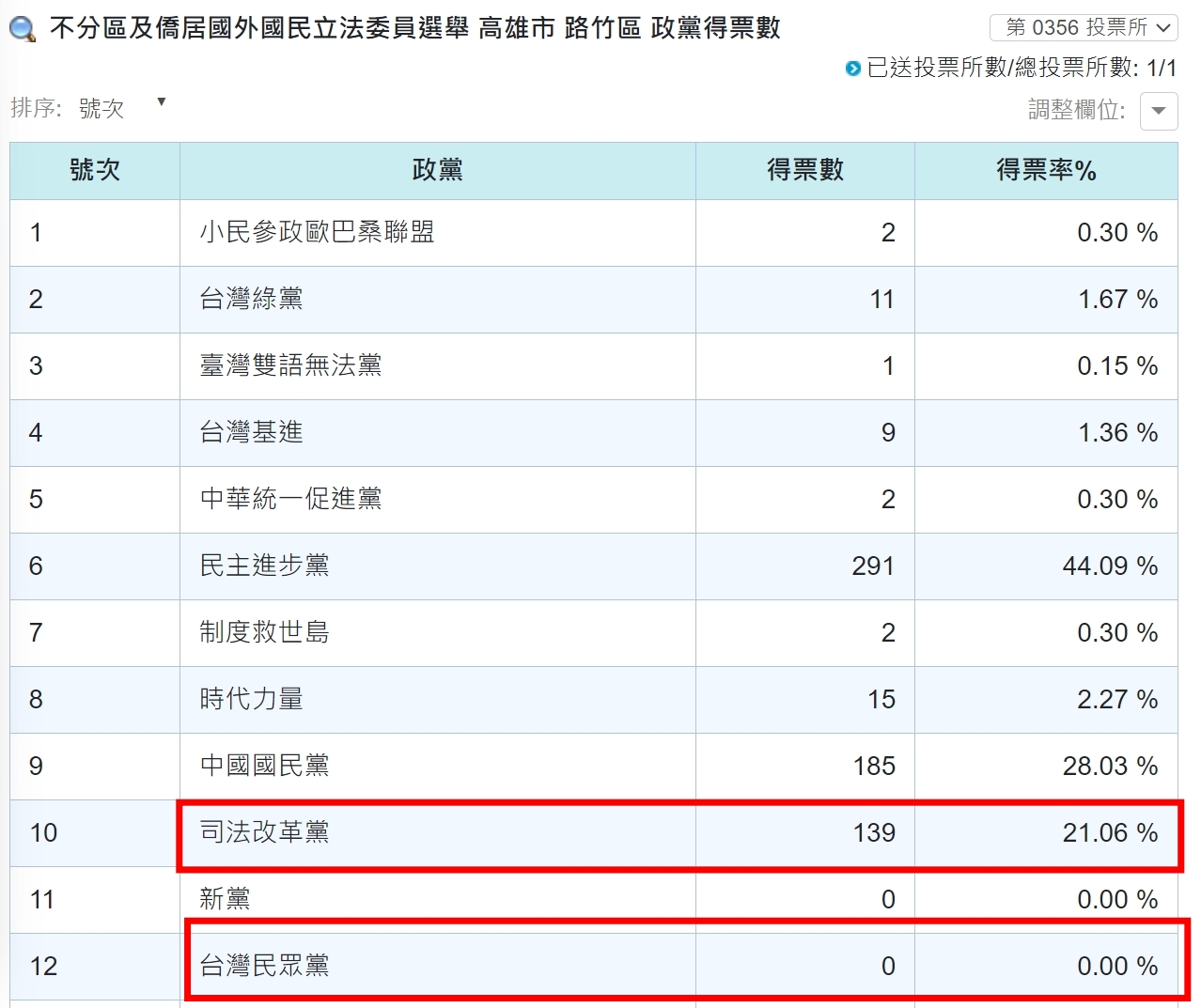Select the 台灣民眾黨 party cell
The width and height of the screenshot is (1201, 1008).
[438, 967]
